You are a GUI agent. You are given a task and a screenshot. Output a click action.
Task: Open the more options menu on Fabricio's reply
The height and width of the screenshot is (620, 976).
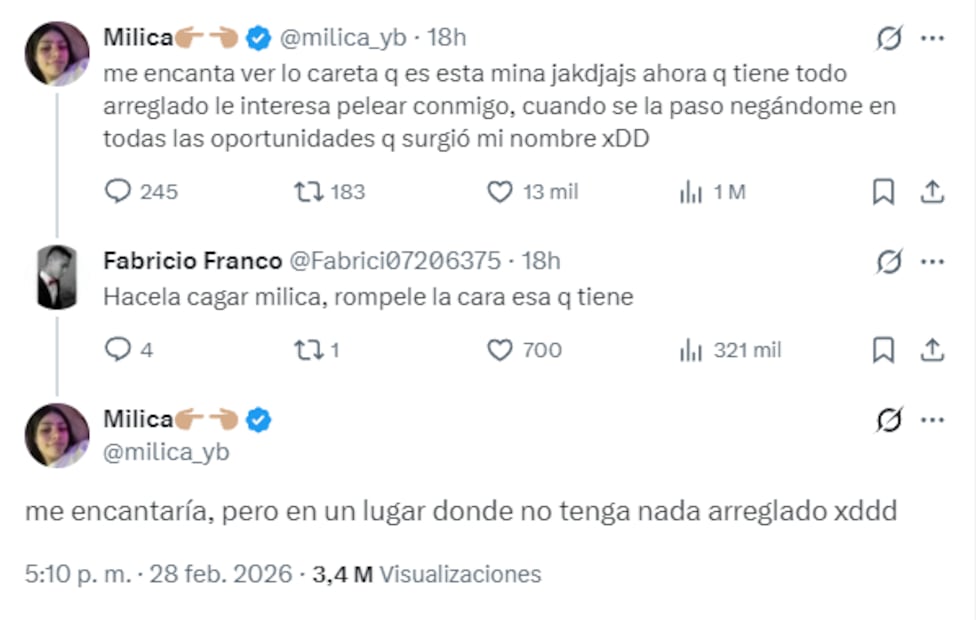[x=932, y=260]
